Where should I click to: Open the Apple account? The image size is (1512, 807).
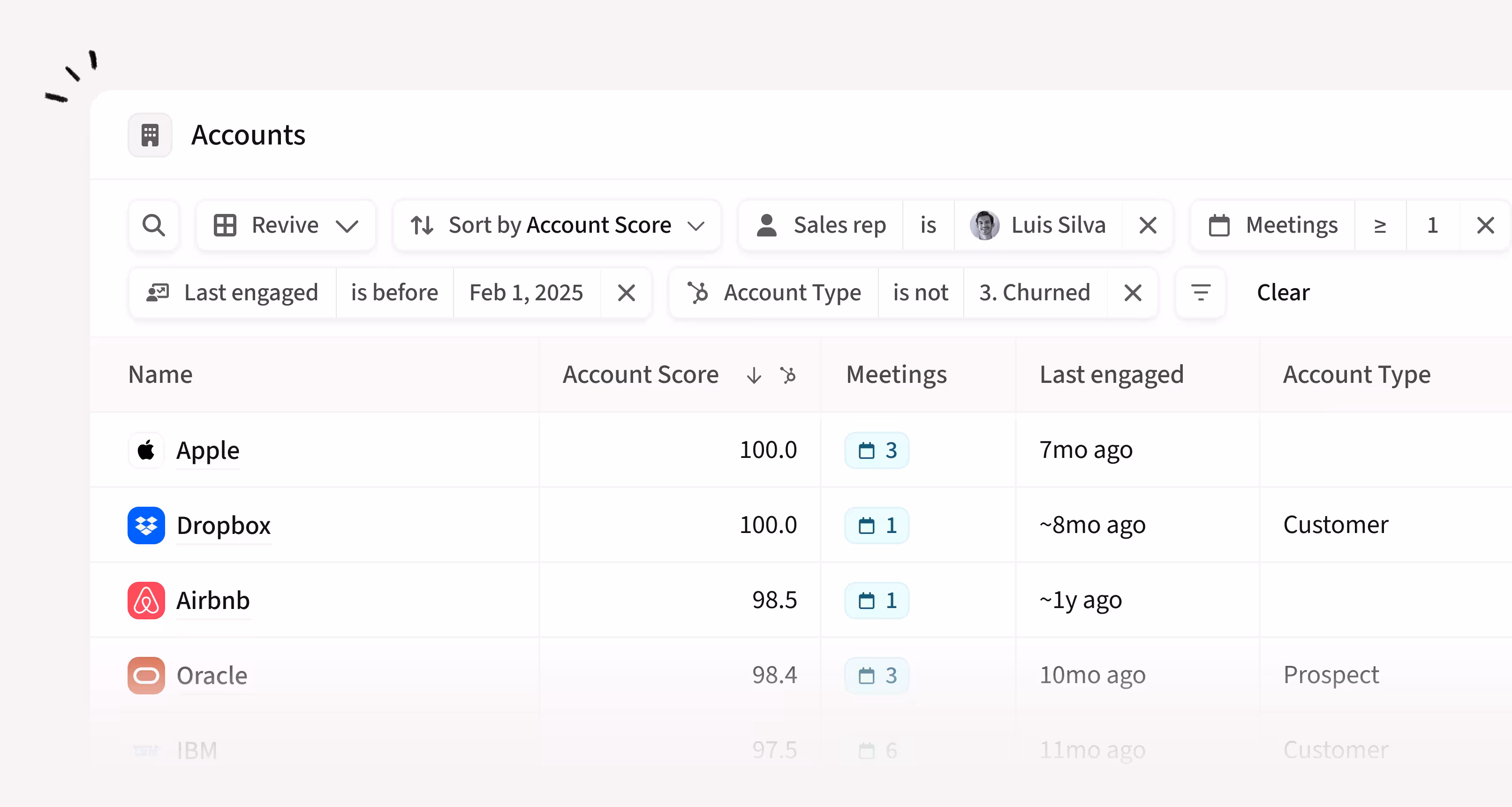pos(208,450)
